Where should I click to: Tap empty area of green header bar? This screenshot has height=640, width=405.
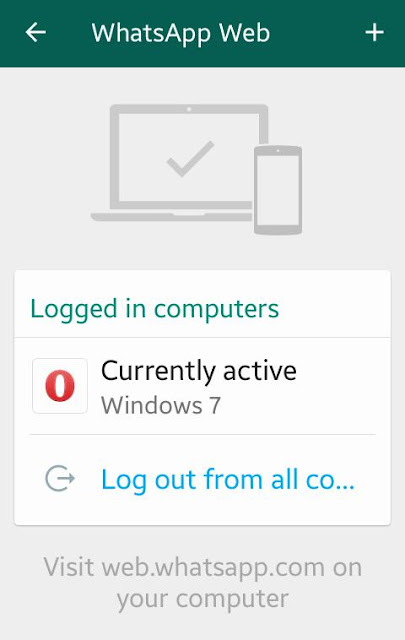pos(317,33)
